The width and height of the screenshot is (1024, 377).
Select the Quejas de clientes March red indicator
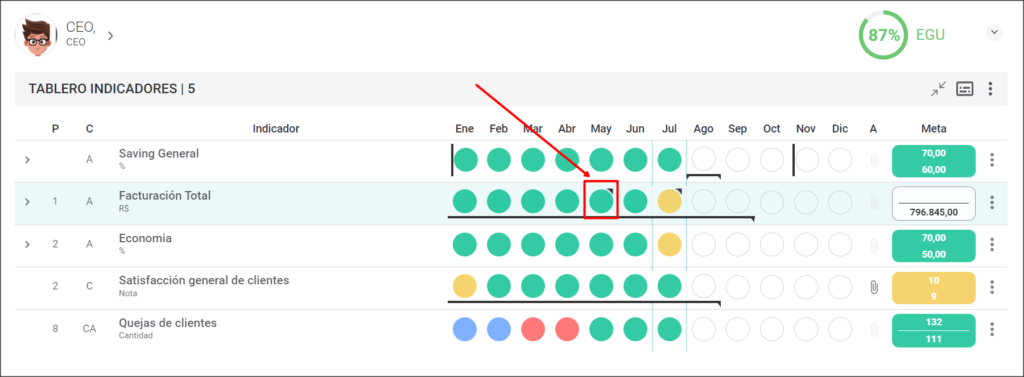(533, 329)
